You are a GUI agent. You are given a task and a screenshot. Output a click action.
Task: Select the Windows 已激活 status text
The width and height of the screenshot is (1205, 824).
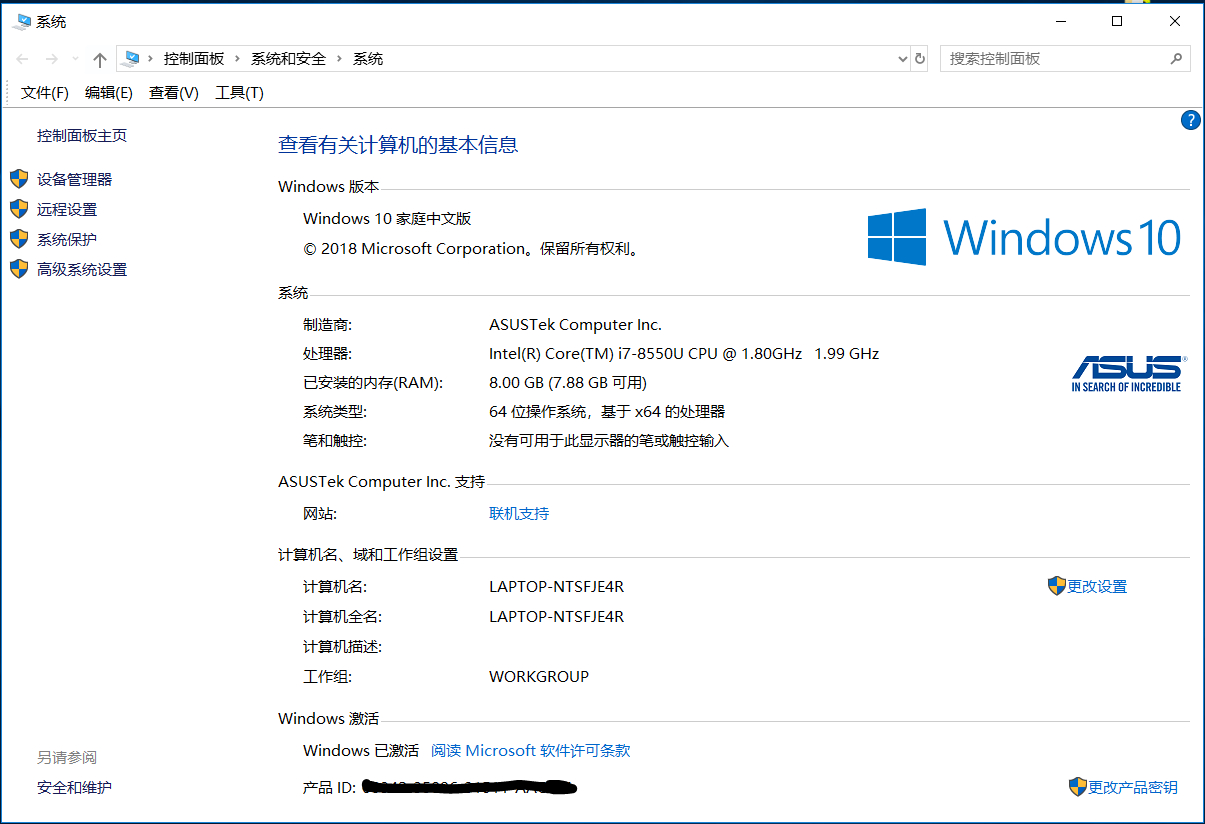[361, 751]
